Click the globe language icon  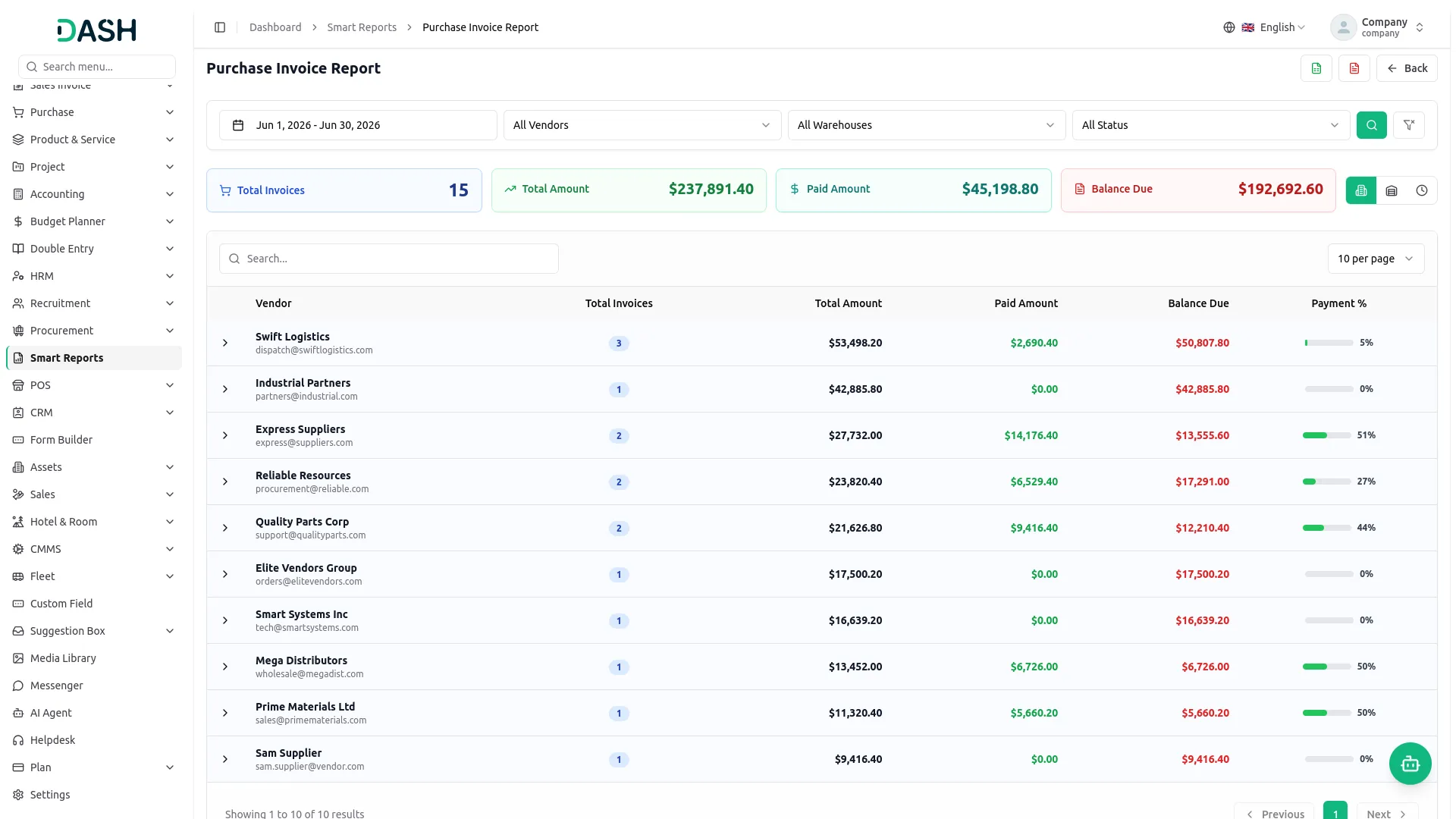click(x=1229, y=27)
